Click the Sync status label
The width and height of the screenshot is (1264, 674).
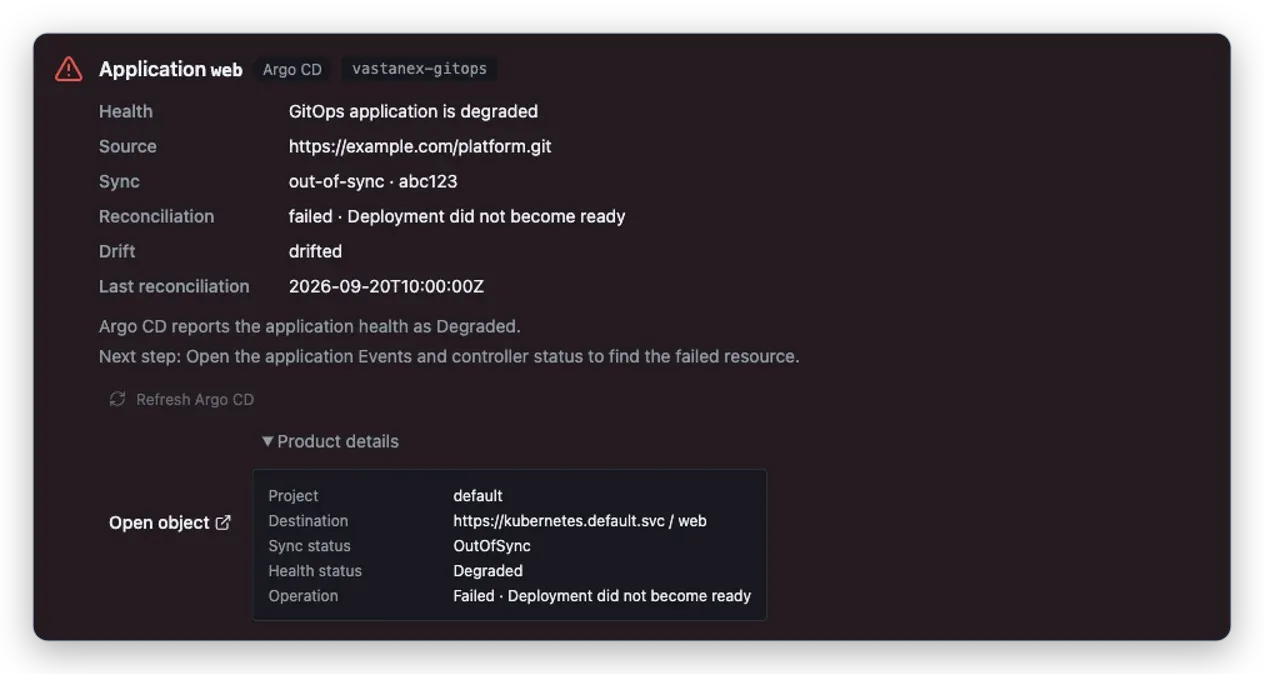click(x=309, y=546)
